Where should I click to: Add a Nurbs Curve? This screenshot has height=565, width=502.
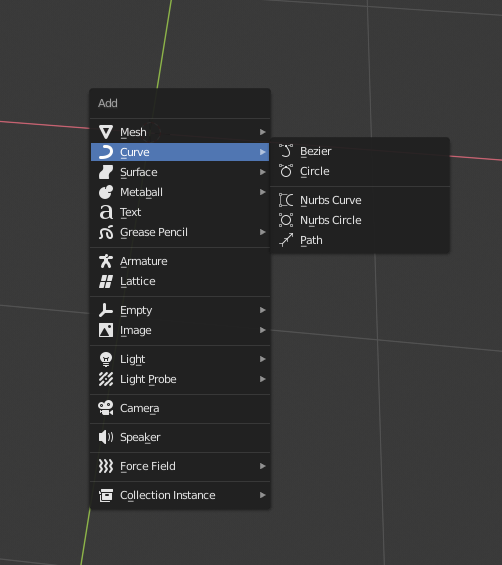tap(360, 200)
